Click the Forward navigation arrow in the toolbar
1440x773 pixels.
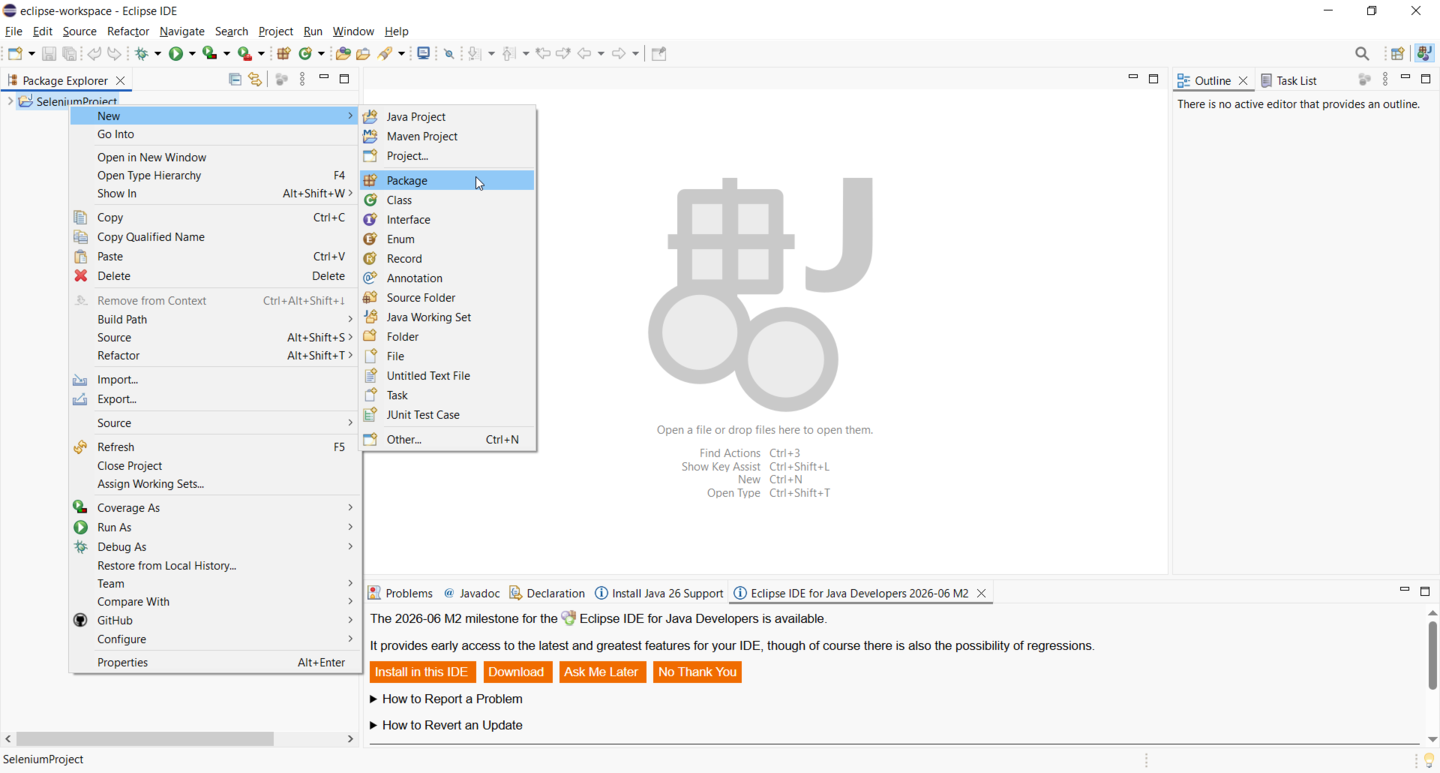(619, 54)
